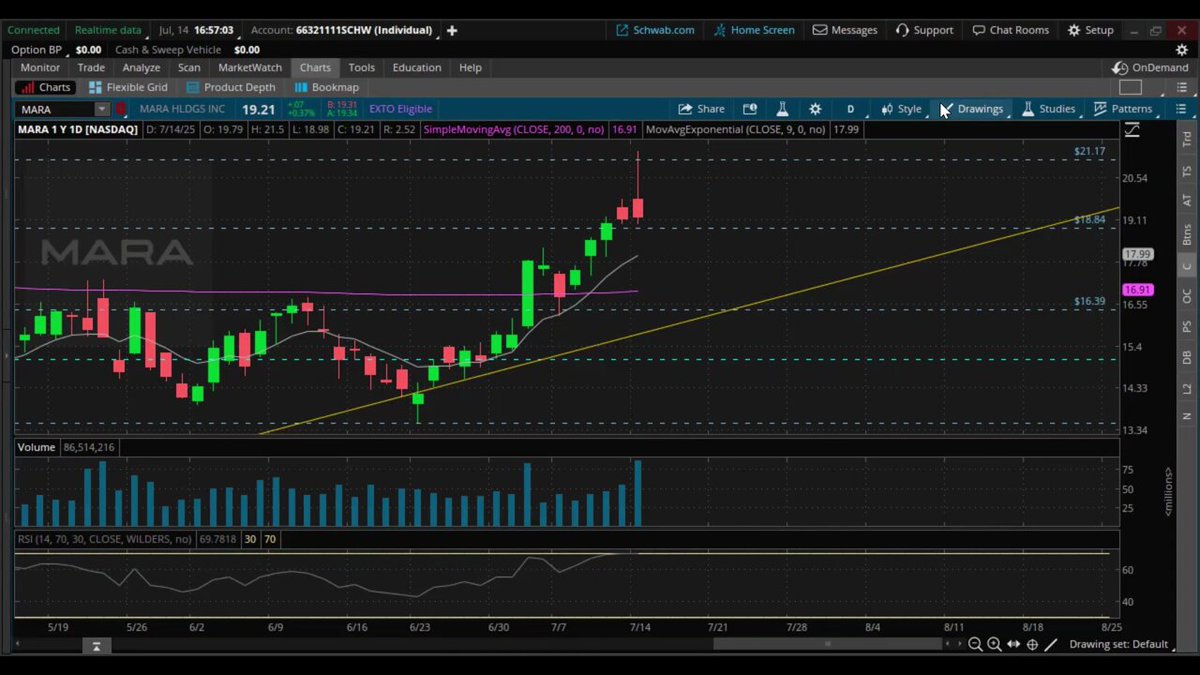Collapse lower panel with the up-arrow button
Screen dimensions: 1200x675
[96, 647]
